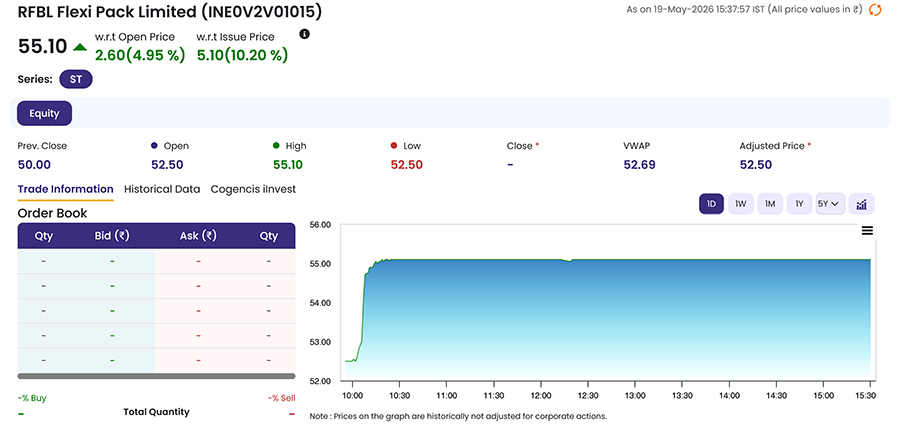Click the red Low value 52.50

406,165
